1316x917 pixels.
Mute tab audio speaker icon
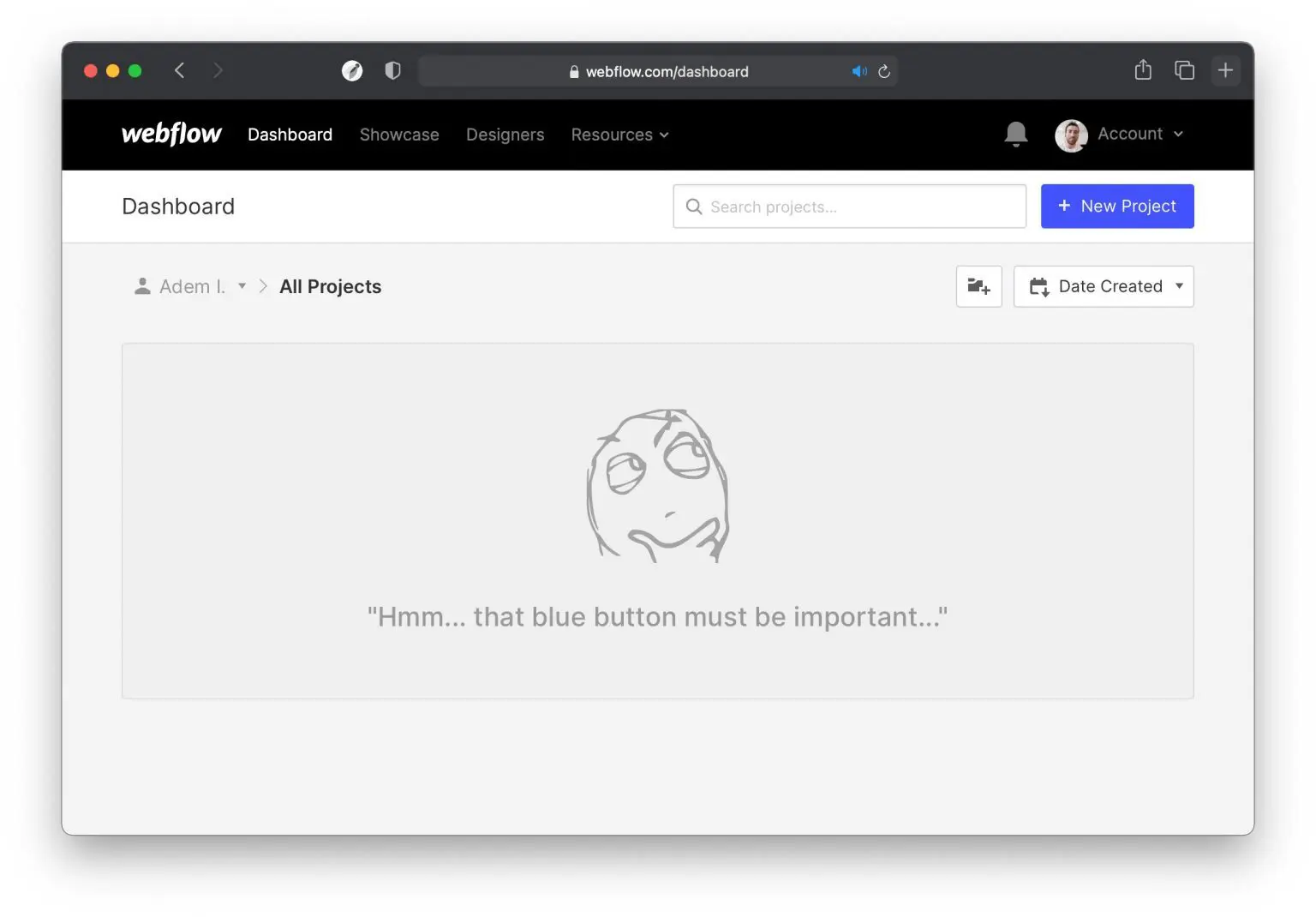[858, 72]
